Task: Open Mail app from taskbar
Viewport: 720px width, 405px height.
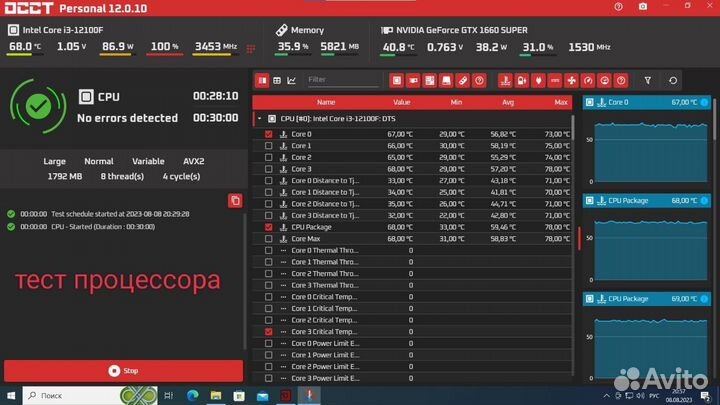Action: pos(263,395)
